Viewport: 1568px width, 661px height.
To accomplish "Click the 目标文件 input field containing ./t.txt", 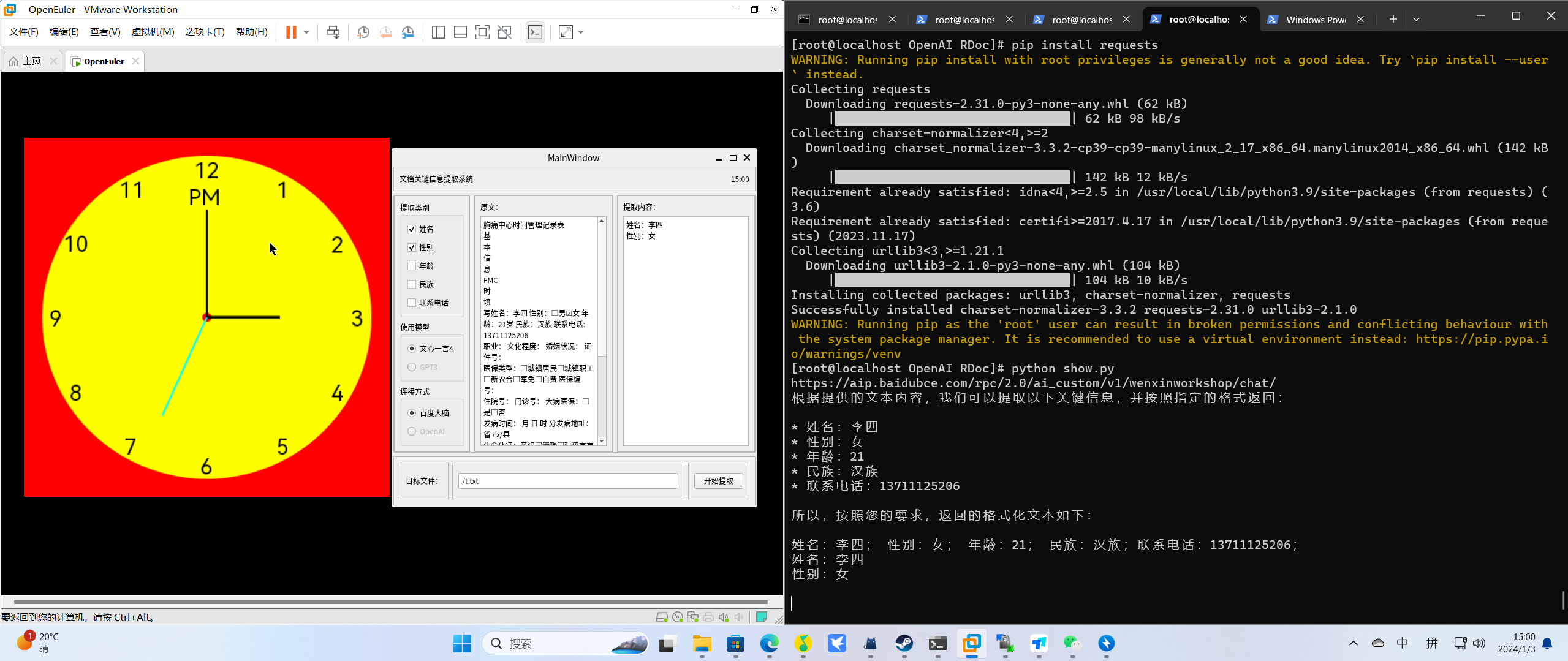I will tap(567, 481).
